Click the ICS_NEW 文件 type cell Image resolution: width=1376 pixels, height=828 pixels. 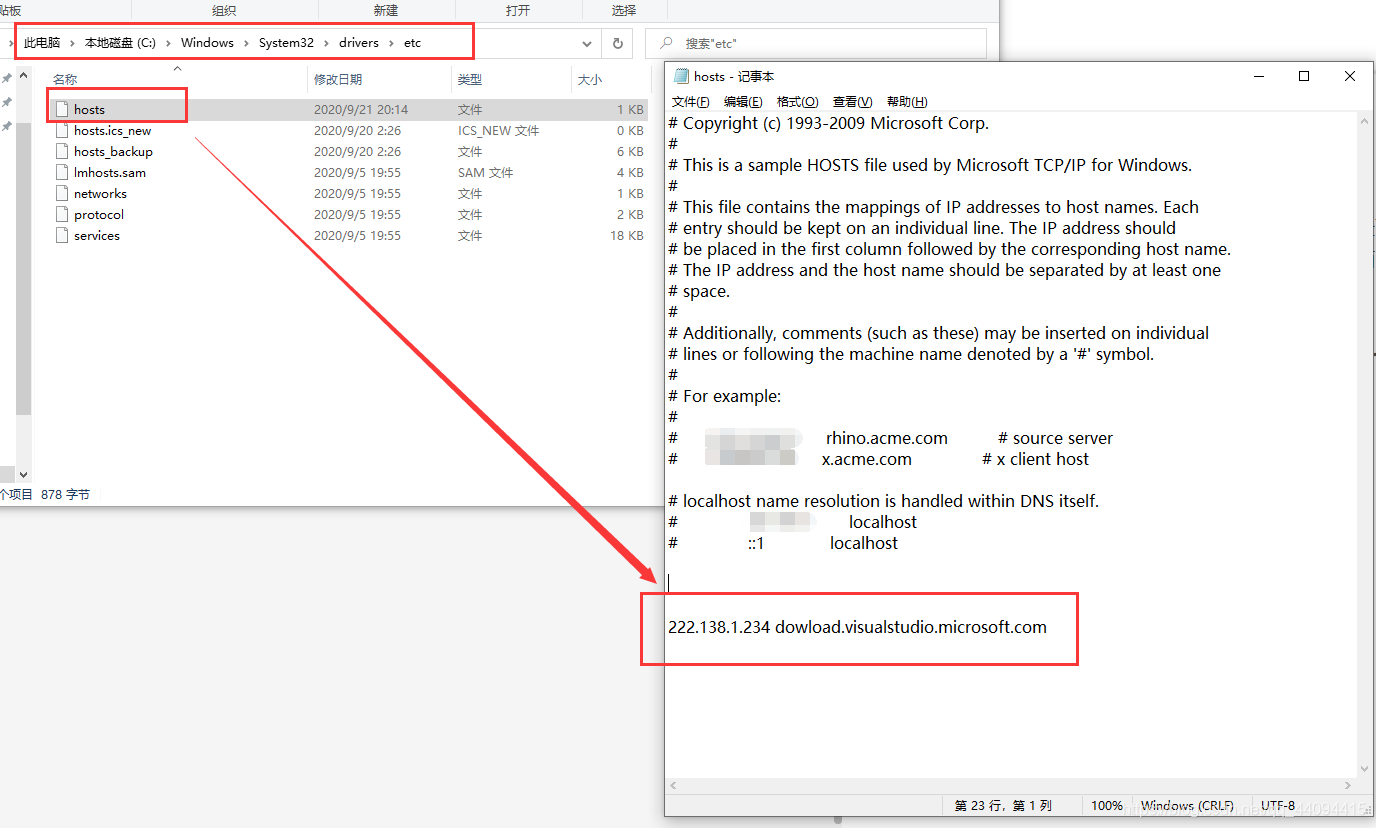point(498,130)
